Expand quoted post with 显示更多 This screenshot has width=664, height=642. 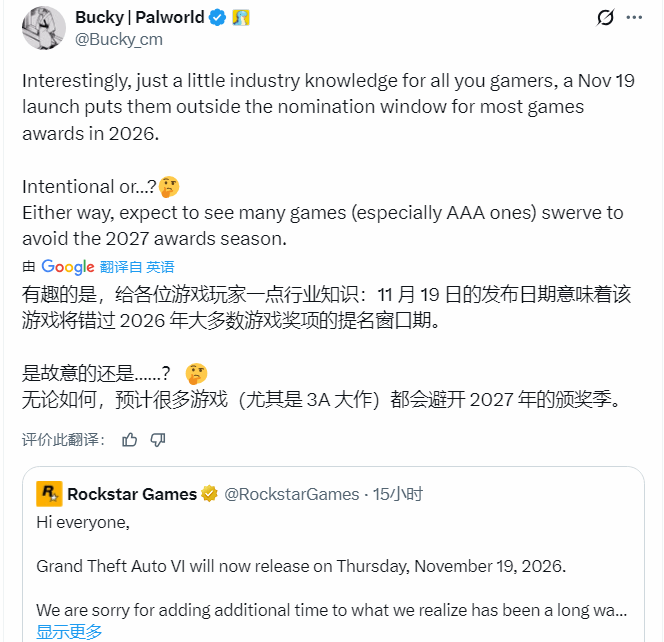pos(69,631)
